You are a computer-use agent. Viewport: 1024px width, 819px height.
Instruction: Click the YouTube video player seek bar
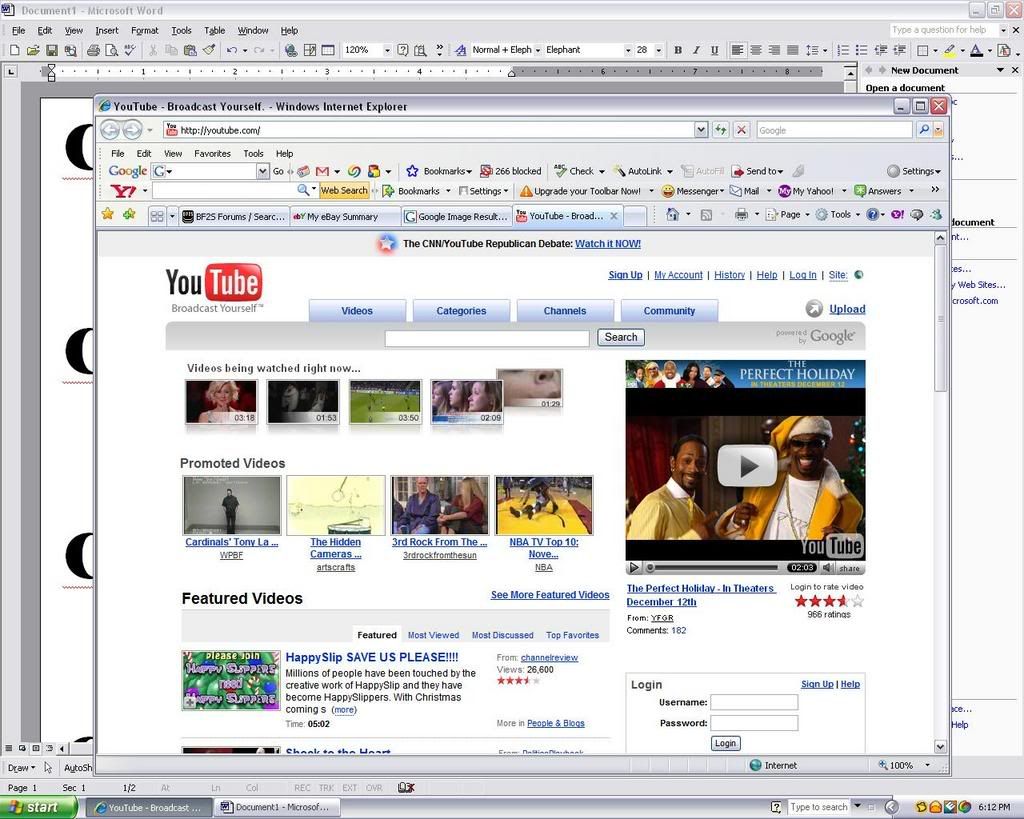click(x=714, y=568)
